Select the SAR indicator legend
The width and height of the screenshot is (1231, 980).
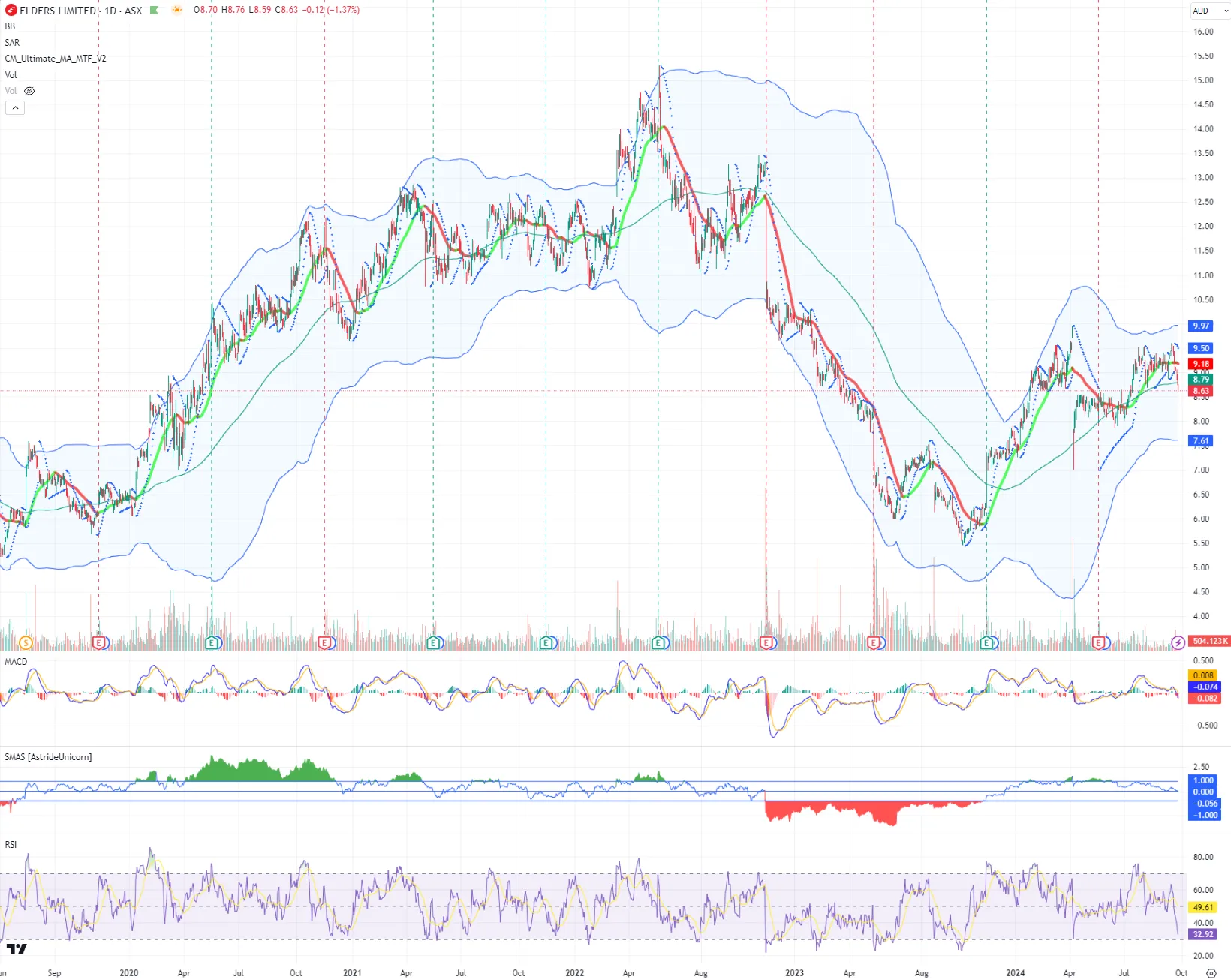point(12,43)
